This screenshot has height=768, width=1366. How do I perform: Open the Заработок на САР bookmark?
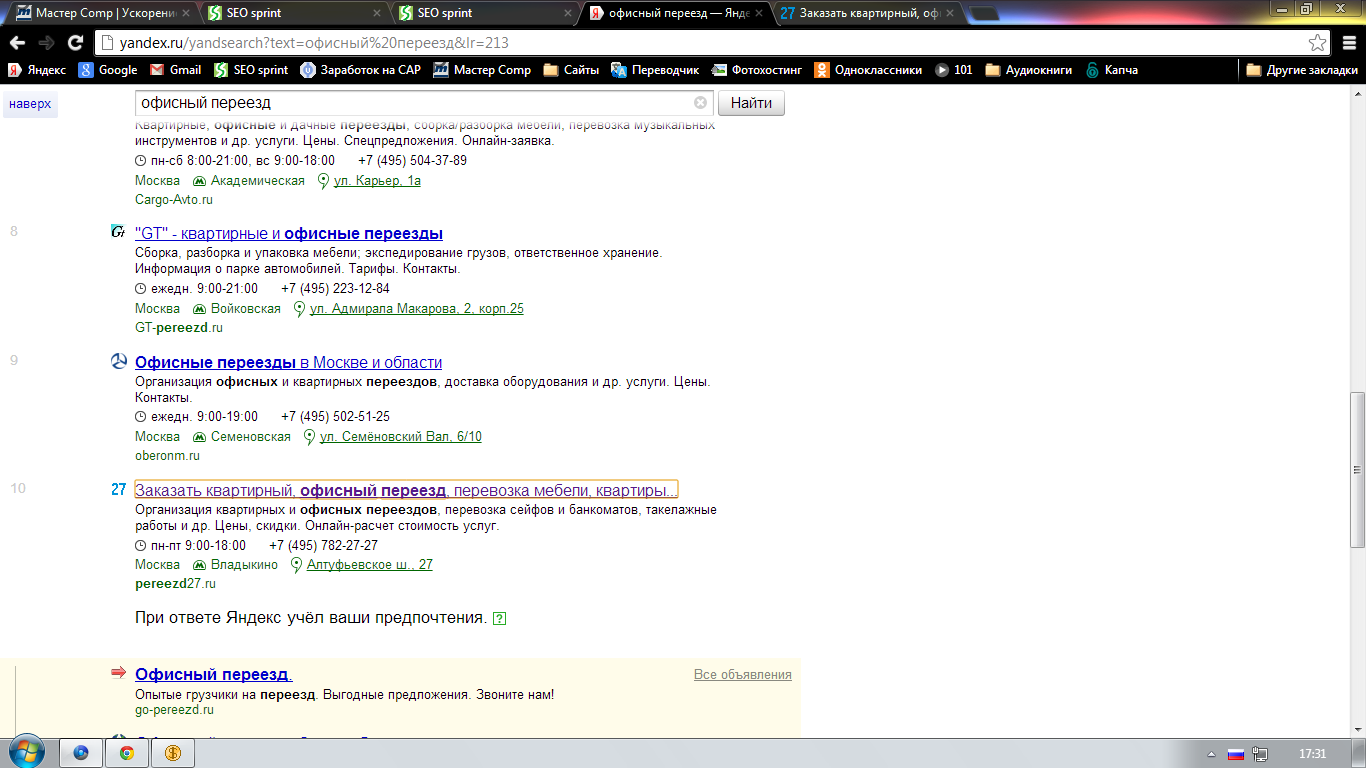pos(361,70)
